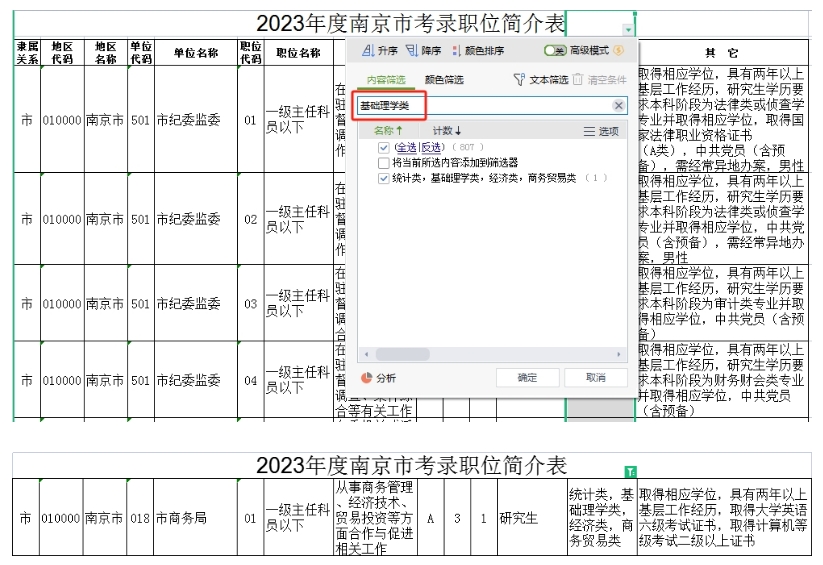The height and width of the screenshot is (565, 823).
Task: Click the gold badge beside 高级模式
Action: (x=619, y=51)
